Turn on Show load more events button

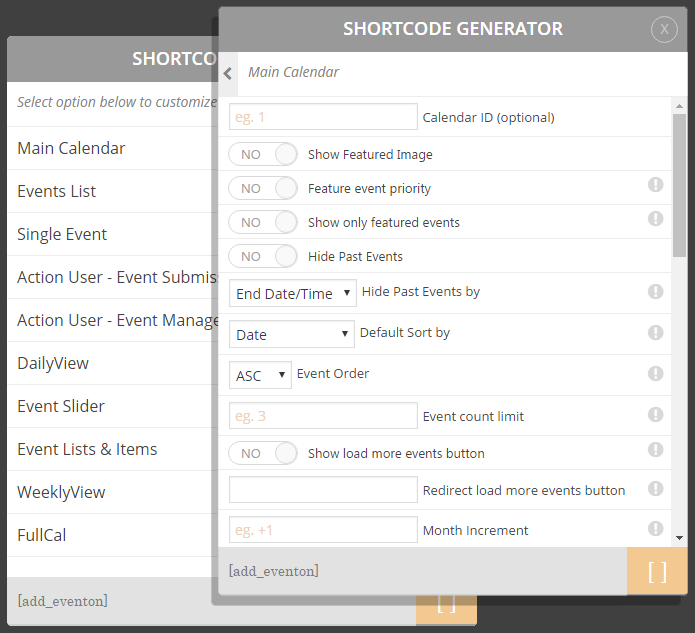(263, 453)
